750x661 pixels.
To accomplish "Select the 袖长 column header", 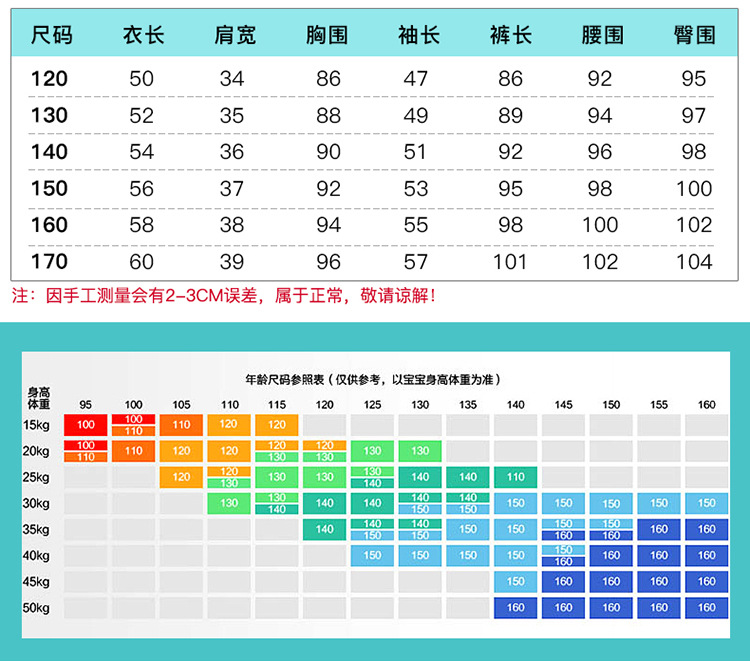I will [419, 35].
